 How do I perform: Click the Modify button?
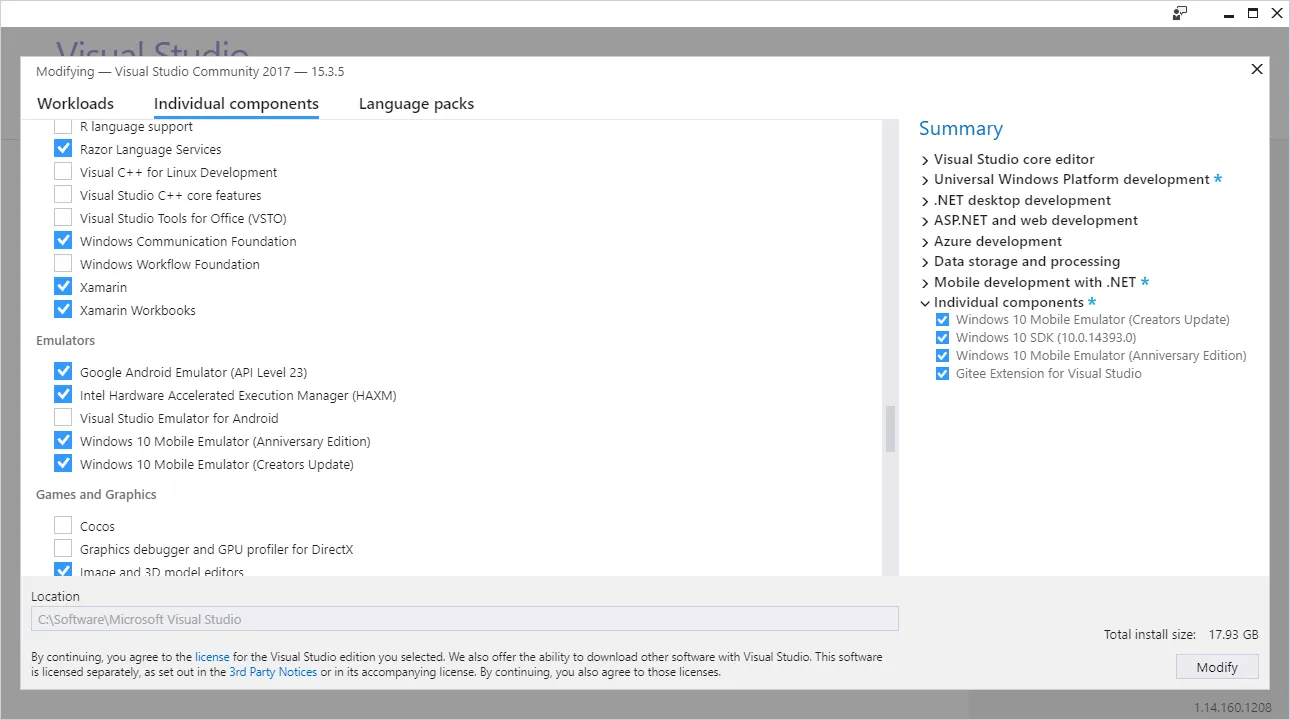[x=1217, y=667]
